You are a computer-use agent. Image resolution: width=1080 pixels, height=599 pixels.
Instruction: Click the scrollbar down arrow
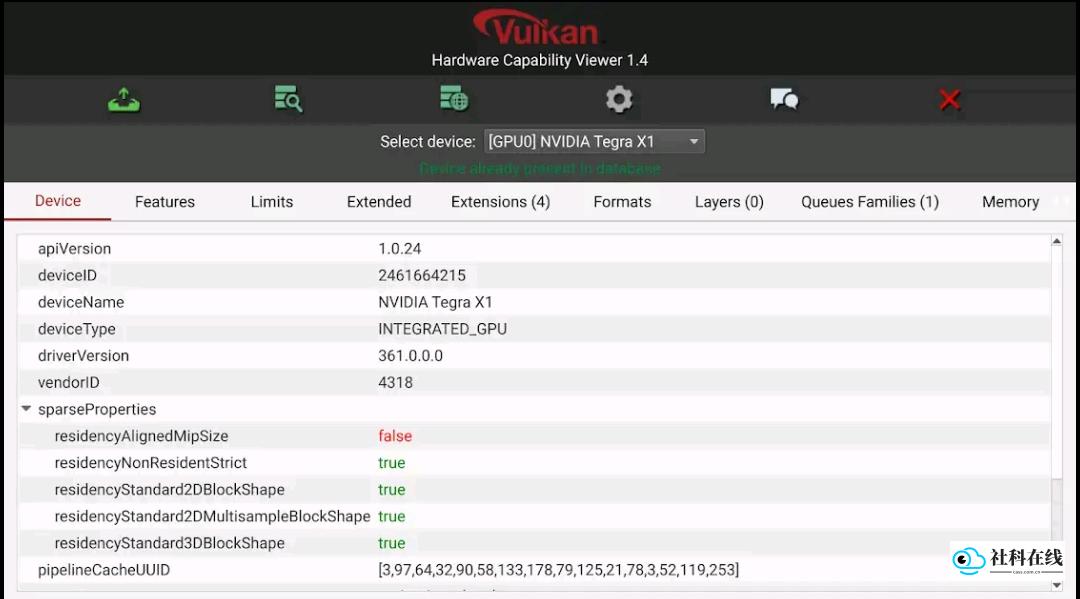pyautogui.click(x=1057, y=585)
